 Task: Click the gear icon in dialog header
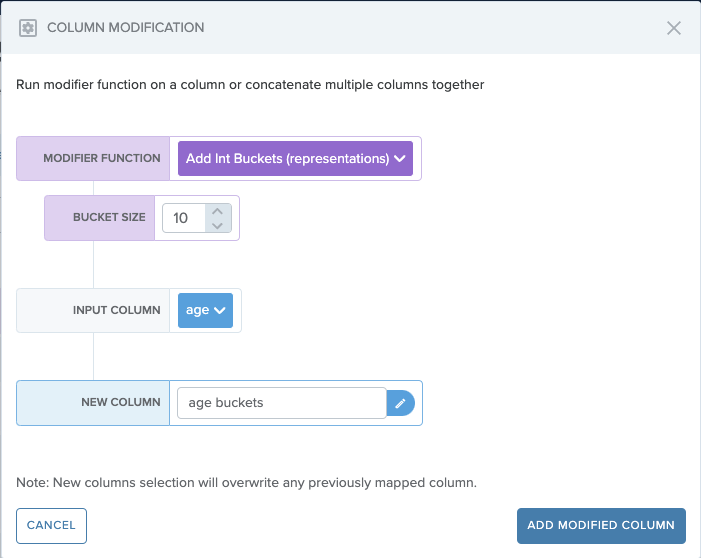pos(28,28)
